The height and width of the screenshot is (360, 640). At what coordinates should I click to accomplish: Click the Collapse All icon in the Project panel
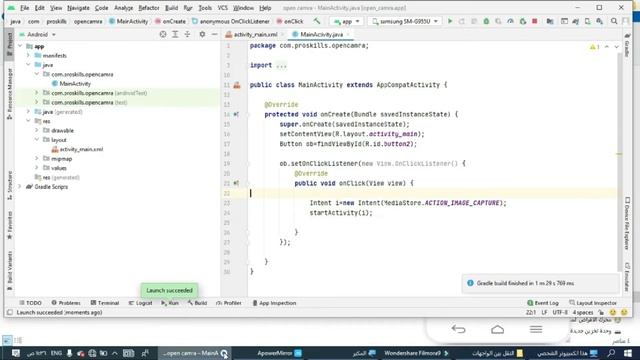[187, 35]
